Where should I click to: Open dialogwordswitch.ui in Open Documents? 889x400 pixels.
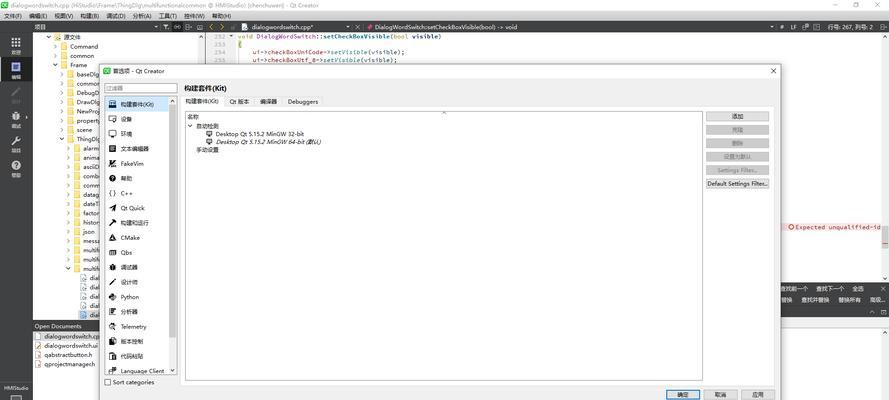pyautogui.click(x=71, y=345)
